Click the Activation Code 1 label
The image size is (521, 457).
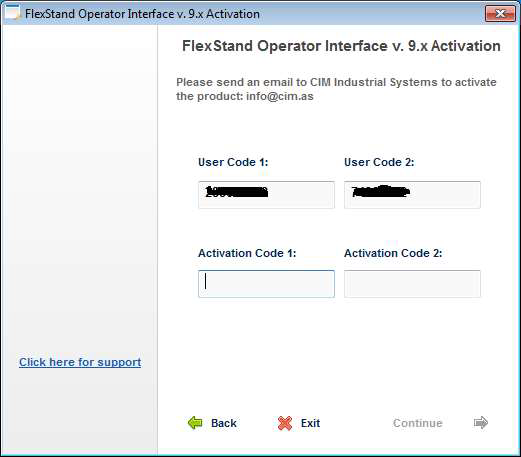point(247,253)
